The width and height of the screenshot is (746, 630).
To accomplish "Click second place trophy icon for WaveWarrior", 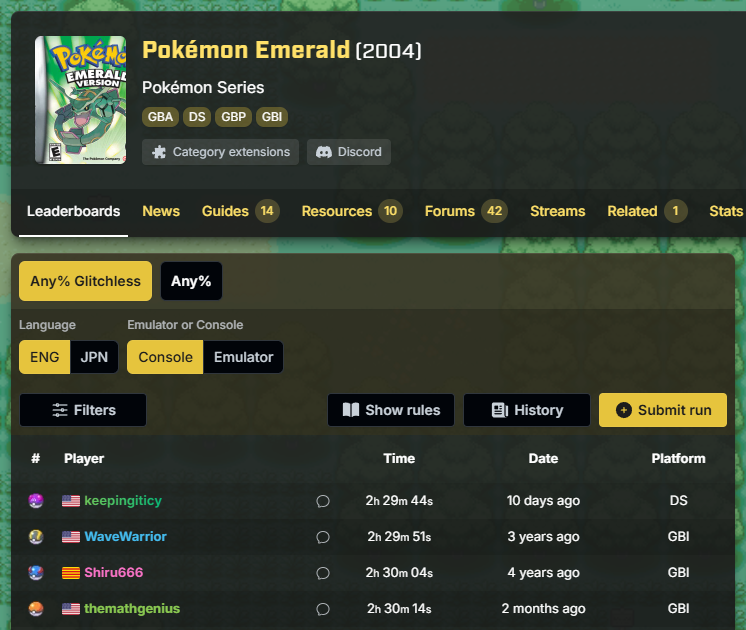I will coord(36,537).
